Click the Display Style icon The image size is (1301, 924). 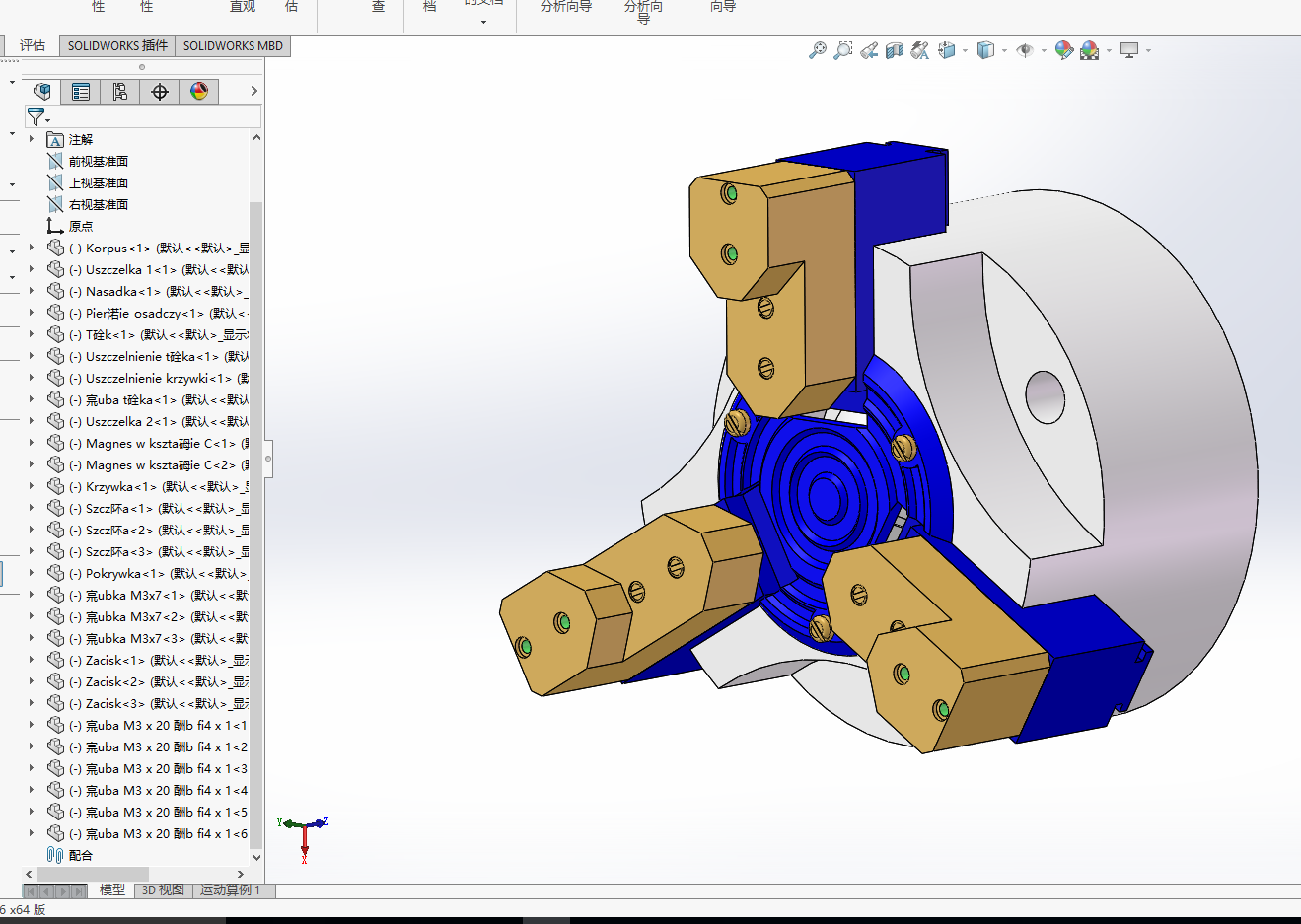pos(984,50)
